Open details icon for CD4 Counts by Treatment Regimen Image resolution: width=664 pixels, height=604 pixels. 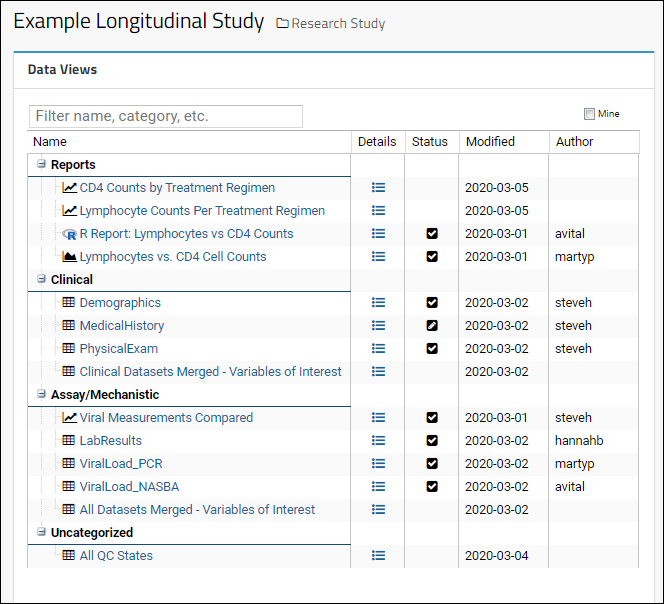pyautogui.click(x=378, y=188)
